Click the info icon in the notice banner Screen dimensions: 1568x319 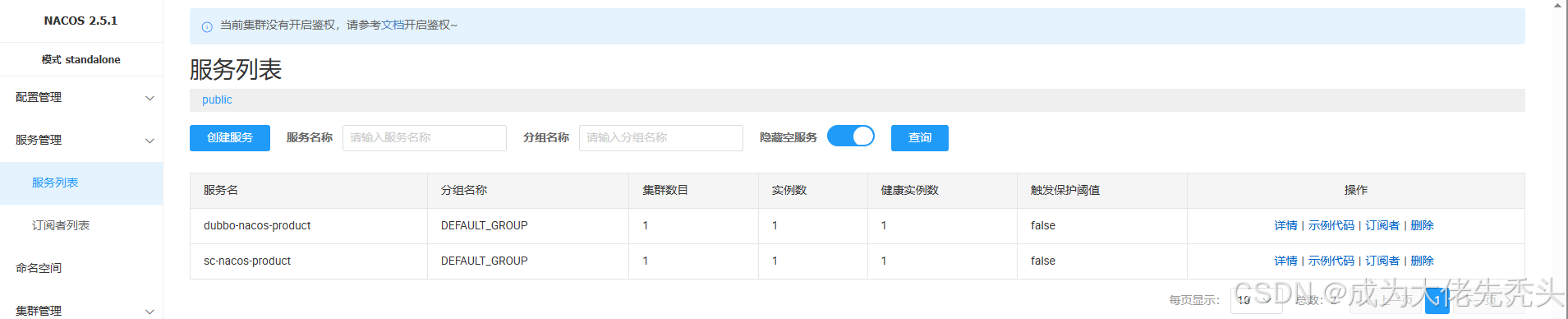207,26
